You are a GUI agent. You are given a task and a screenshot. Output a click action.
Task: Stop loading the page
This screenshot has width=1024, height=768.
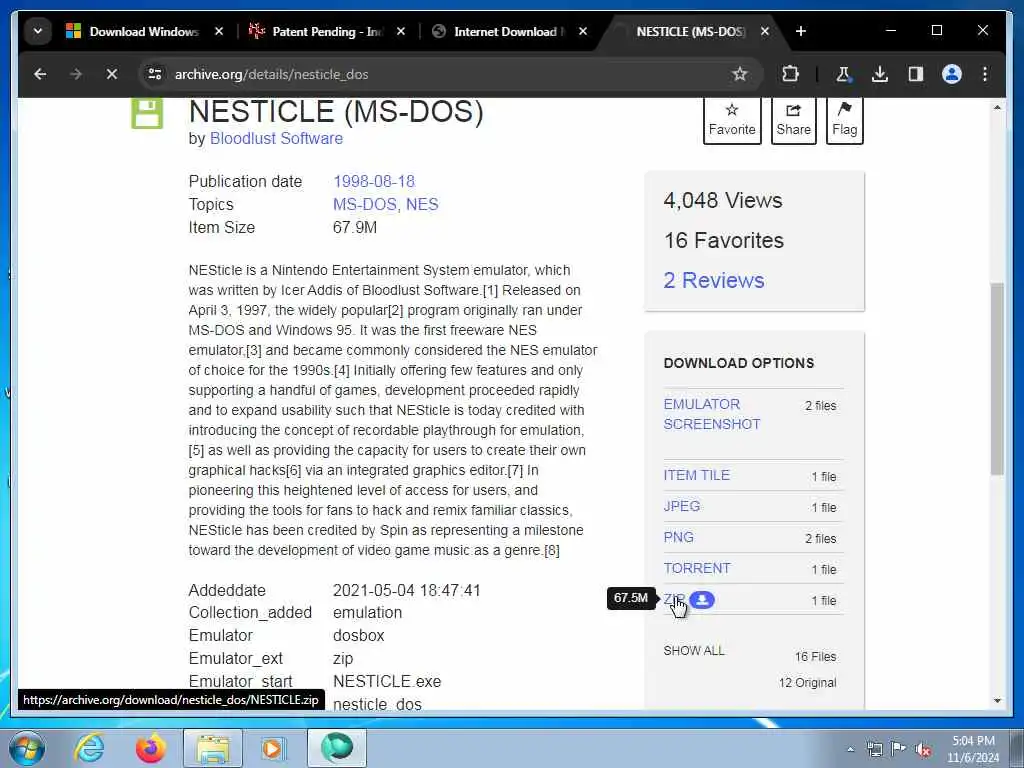112,74
